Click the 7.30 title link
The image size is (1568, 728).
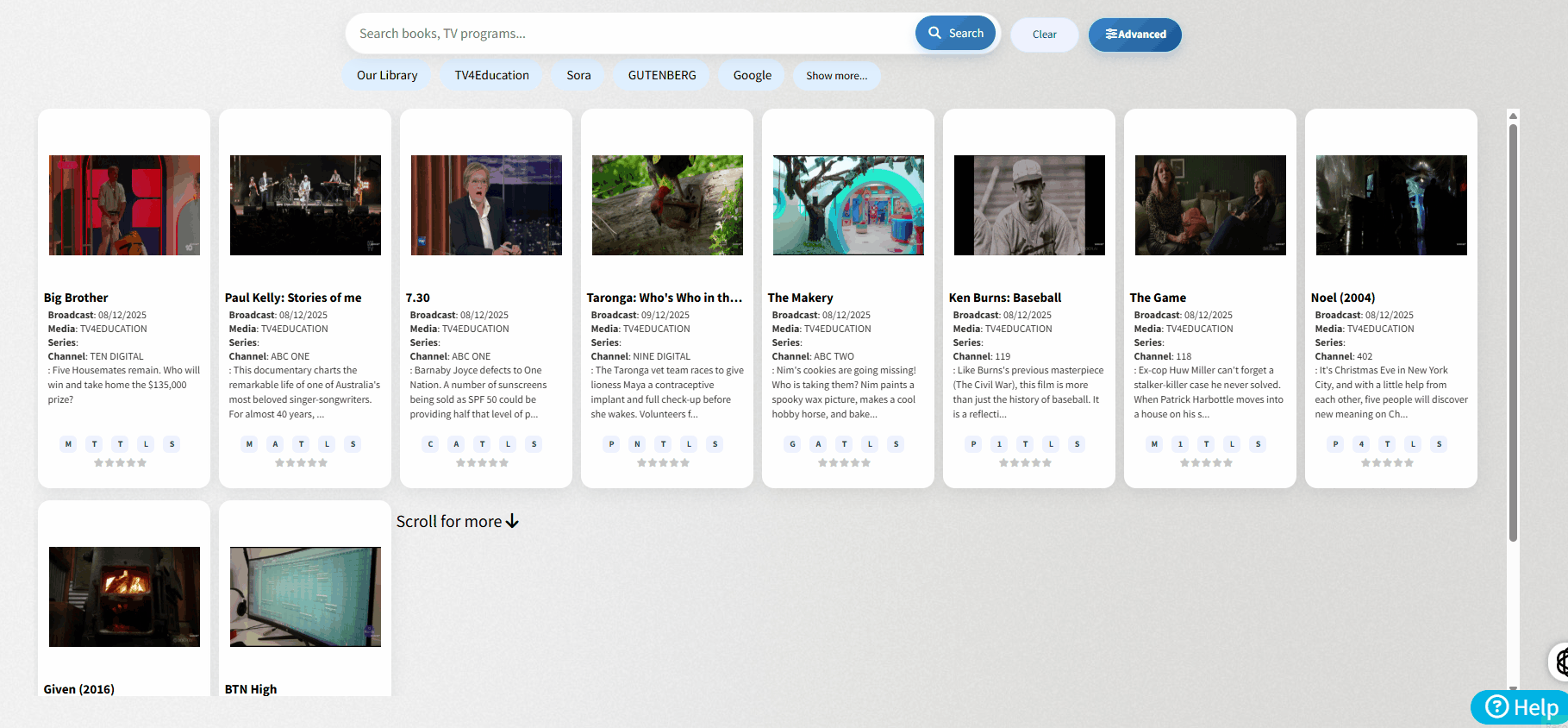[x=418, y=298]
